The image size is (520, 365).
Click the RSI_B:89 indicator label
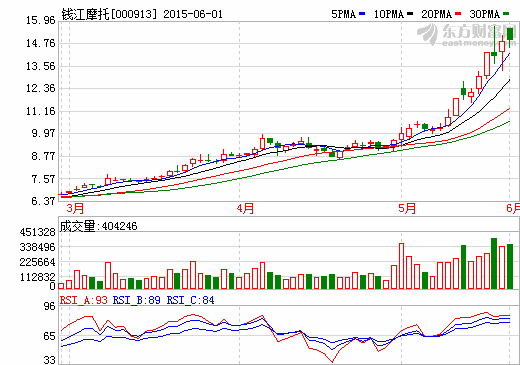coord(137,300)
